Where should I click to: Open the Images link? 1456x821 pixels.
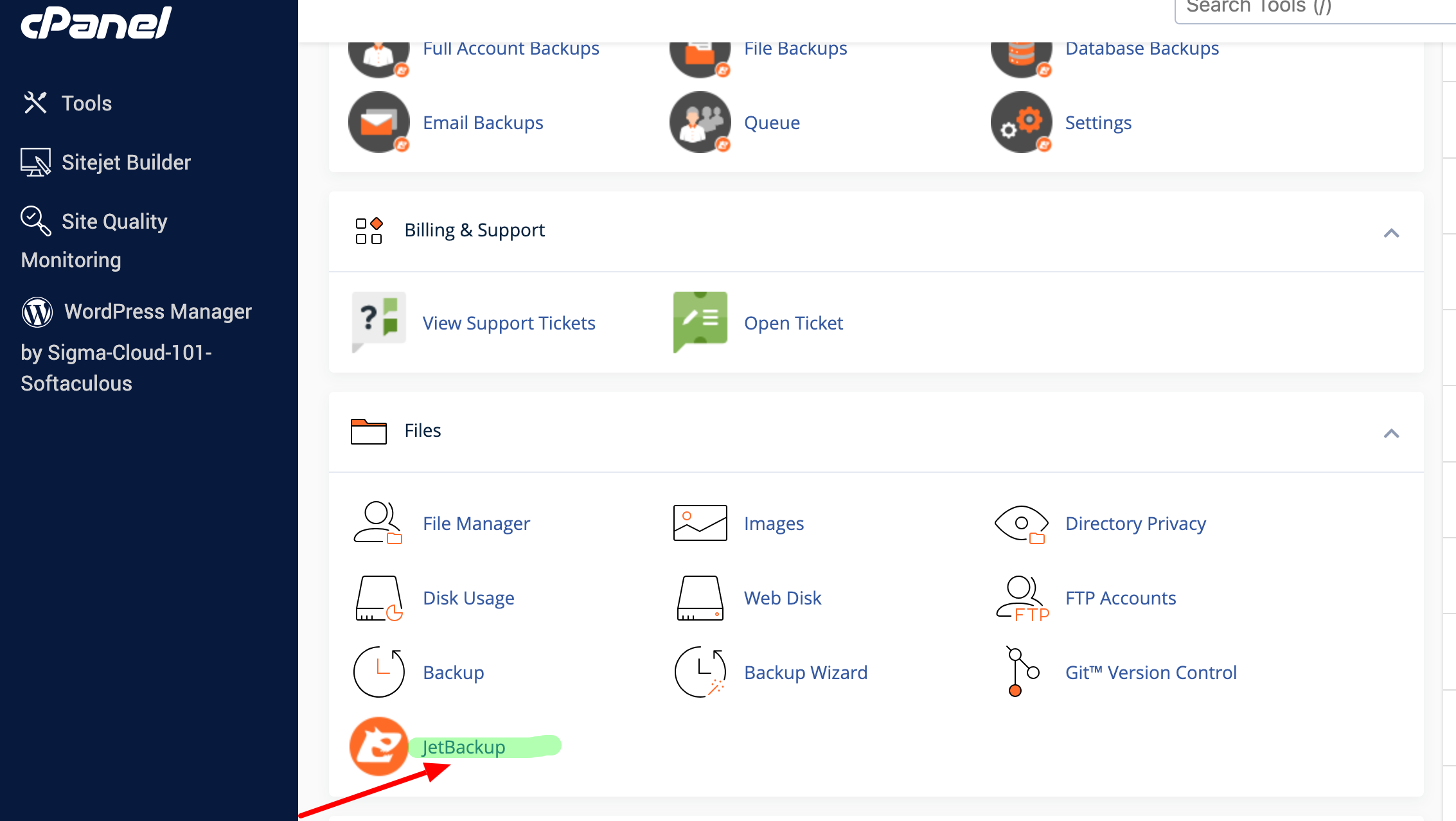pos(774,524)
